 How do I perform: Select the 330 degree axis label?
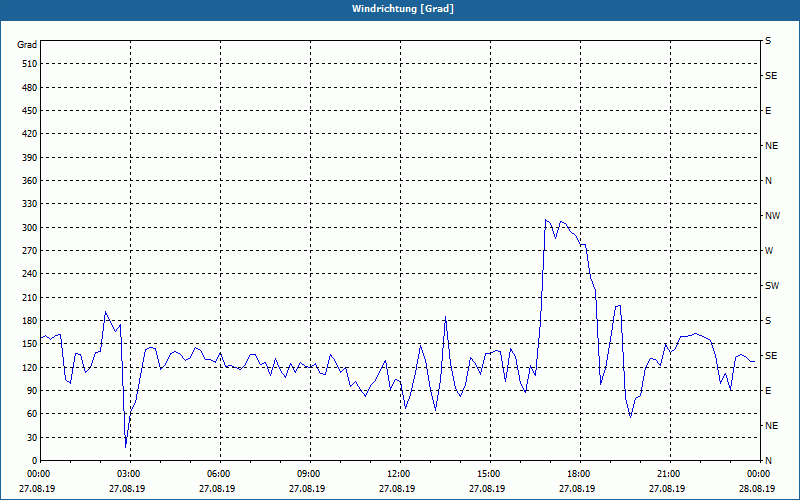[x=30, y=204]
